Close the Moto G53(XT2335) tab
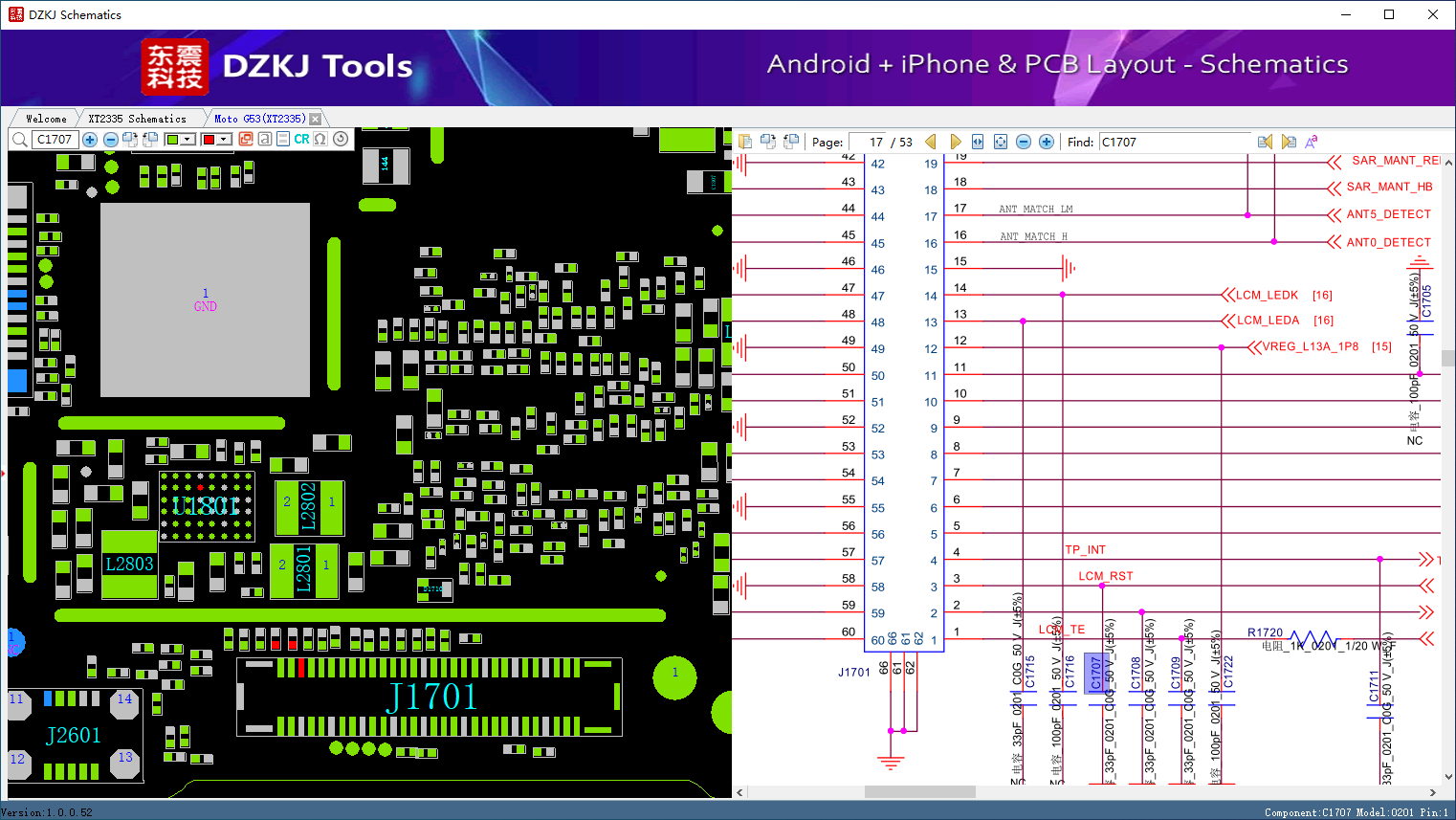This screenshot has width=1456, height=820. click(x=316, y=119)
